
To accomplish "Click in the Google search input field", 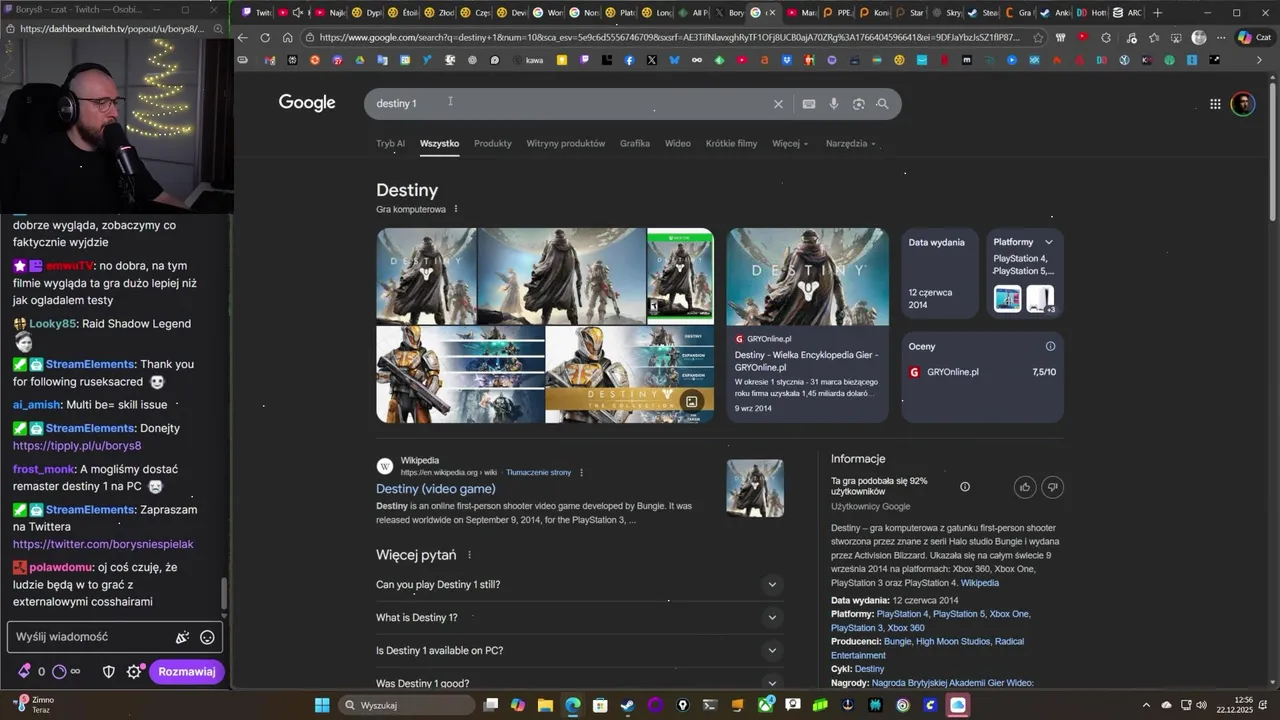I will (x=570, y=104).
